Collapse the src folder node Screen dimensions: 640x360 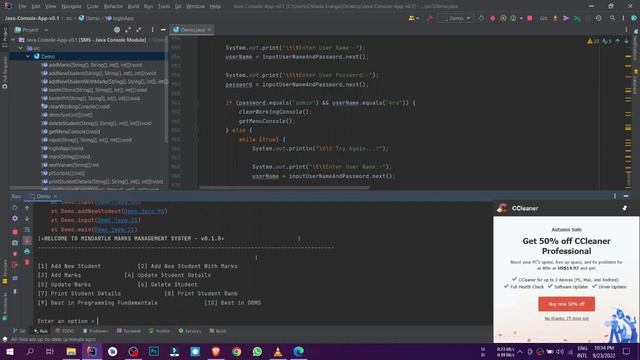(21, 48)
